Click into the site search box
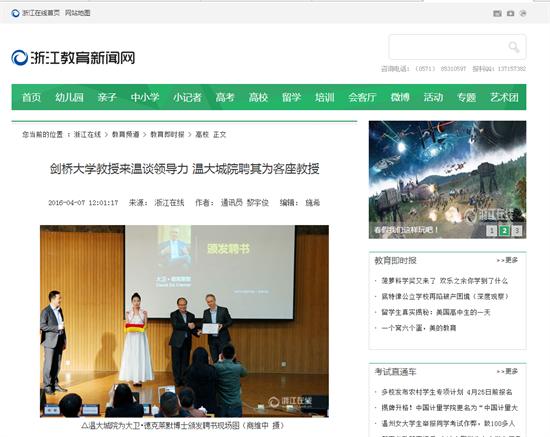Screen dimensions: 550x437 tap(448, 47)
